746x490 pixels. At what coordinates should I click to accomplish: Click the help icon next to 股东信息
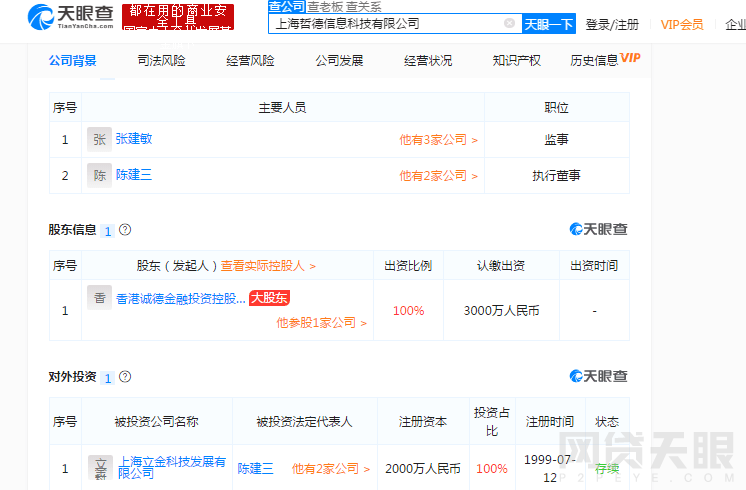coord(125,230)
